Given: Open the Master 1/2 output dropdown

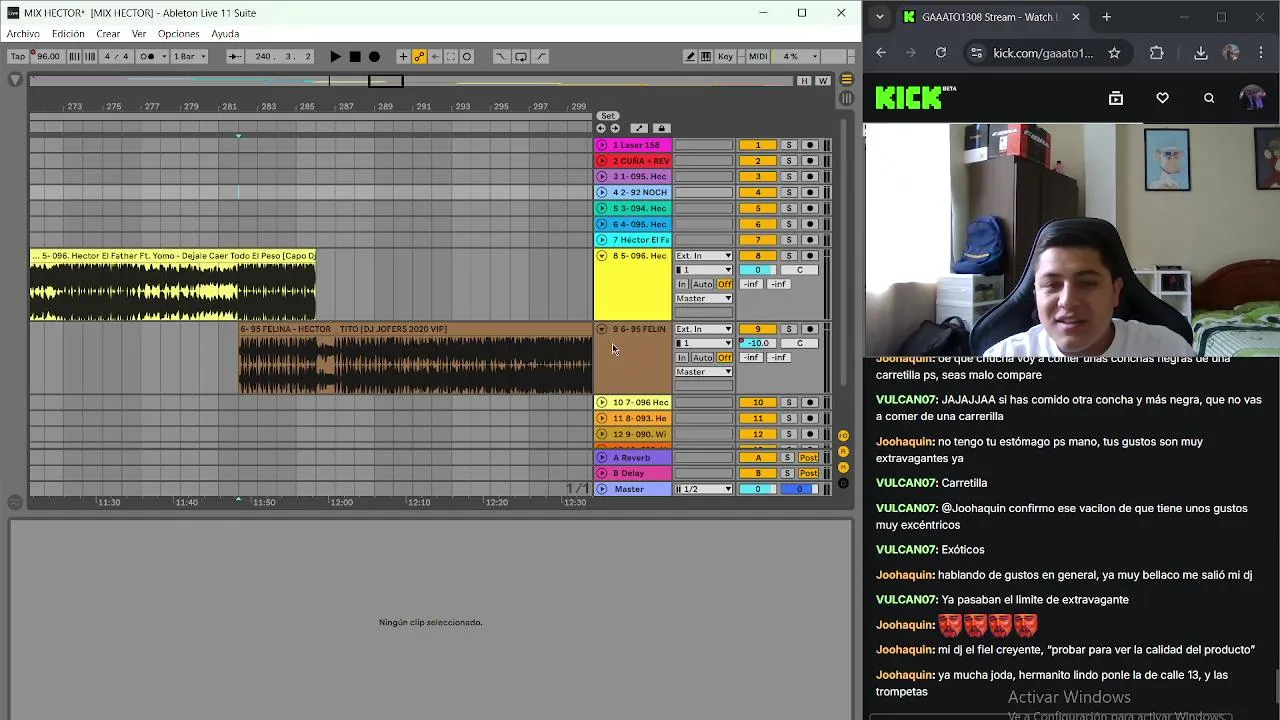Looking at the screenshot, I should coord(704,489).
